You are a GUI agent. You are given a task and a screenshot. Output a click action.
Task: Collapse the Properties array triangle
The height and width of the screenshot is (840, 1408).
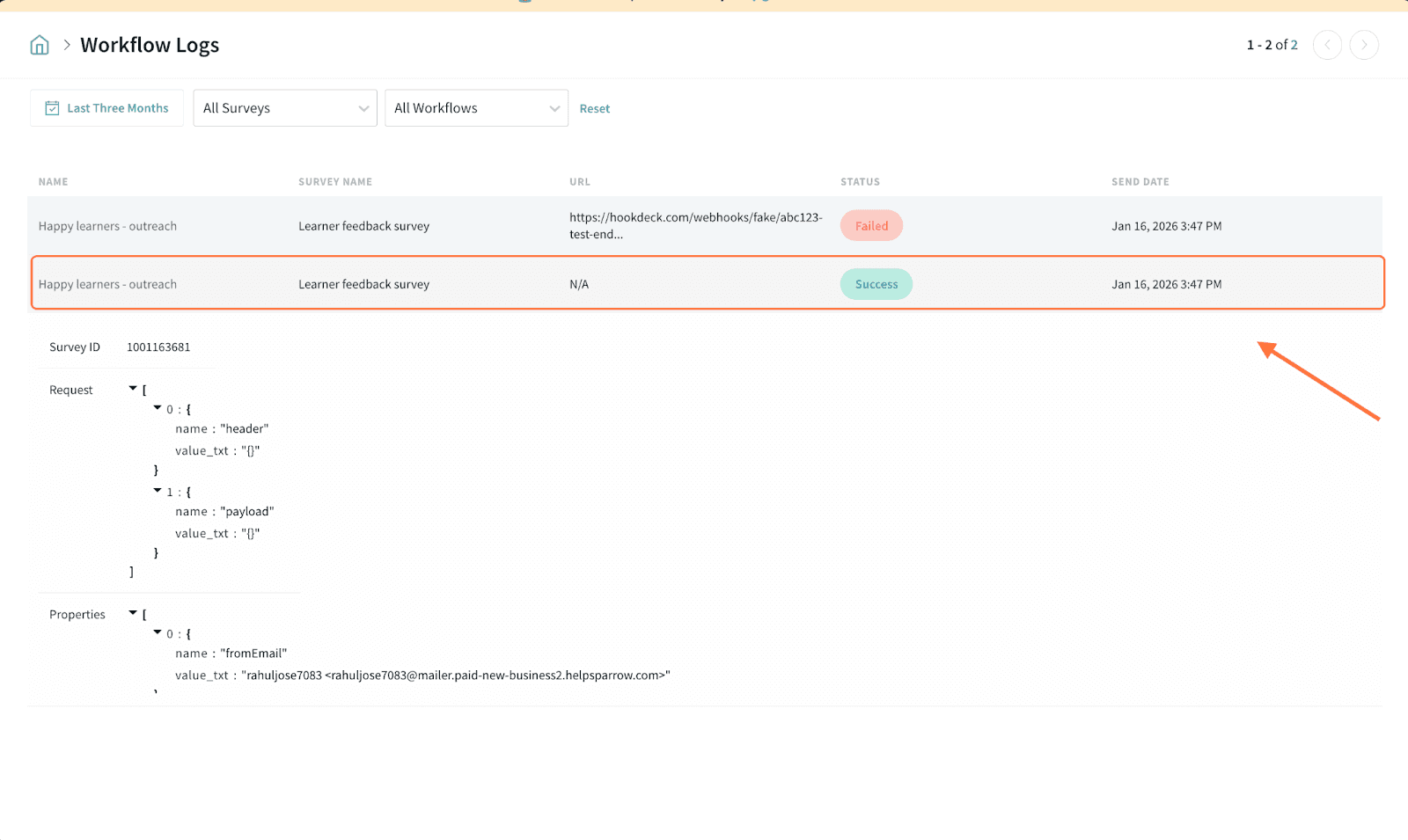pos(133,612)
